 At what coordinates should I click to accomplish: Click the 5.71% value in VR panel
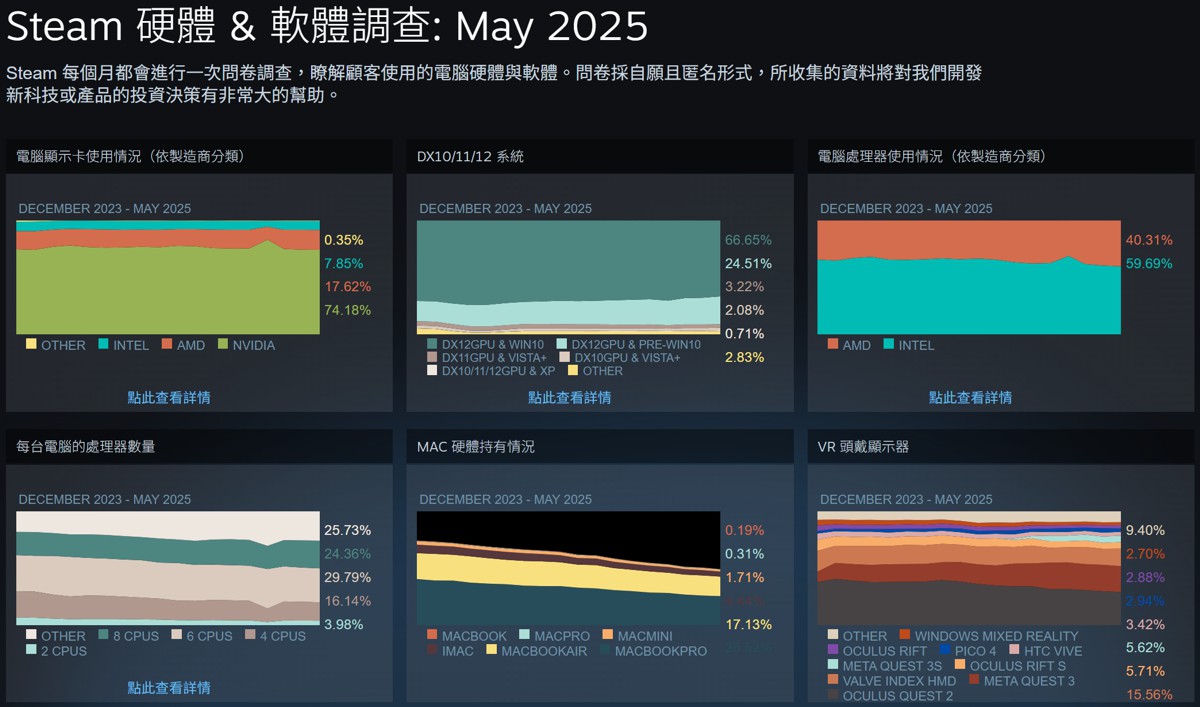click(x=1145, y=671)
